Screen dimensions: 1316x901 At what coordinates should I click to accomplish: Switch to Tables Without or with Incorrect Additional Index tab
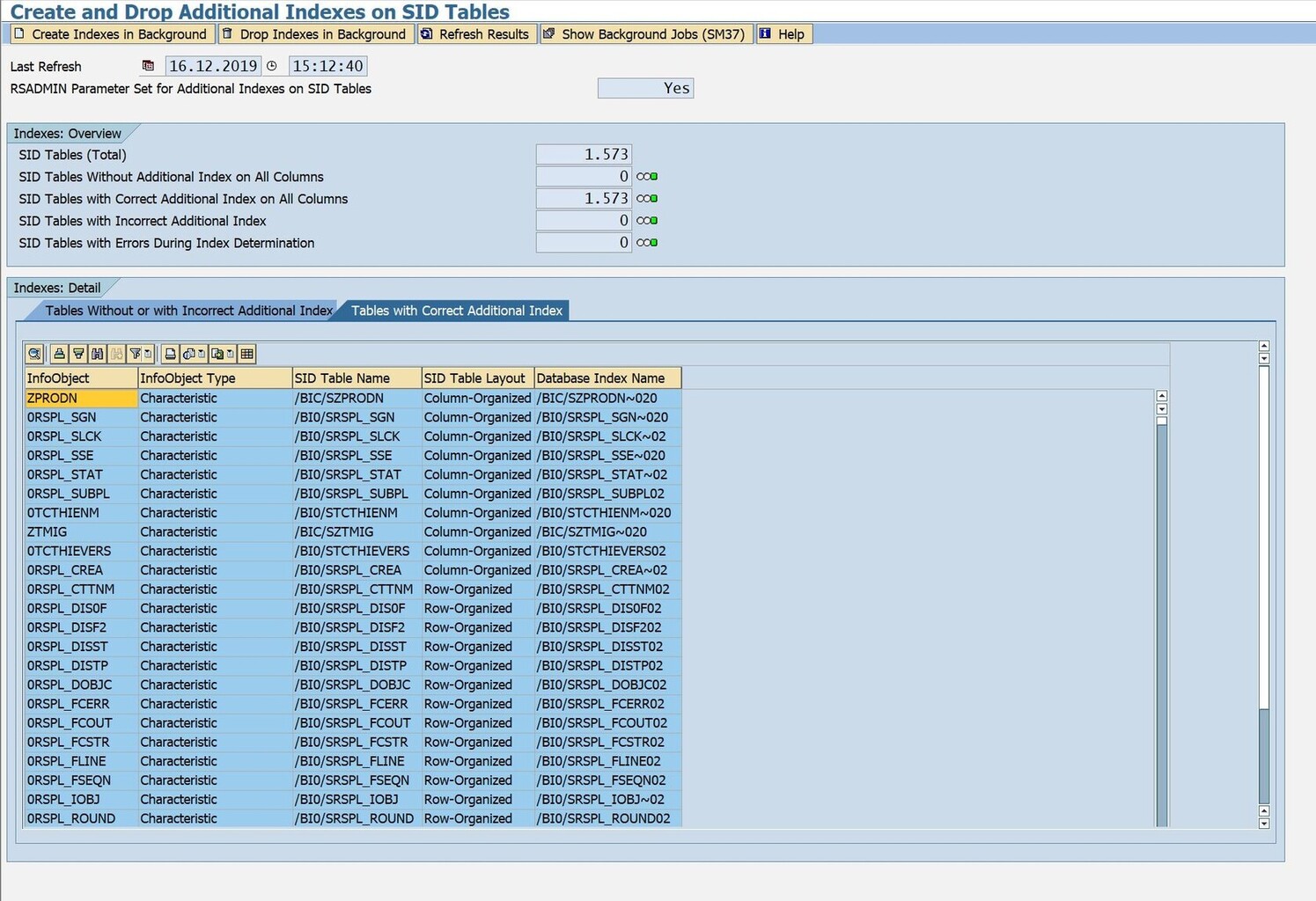(x=188, y=311)
